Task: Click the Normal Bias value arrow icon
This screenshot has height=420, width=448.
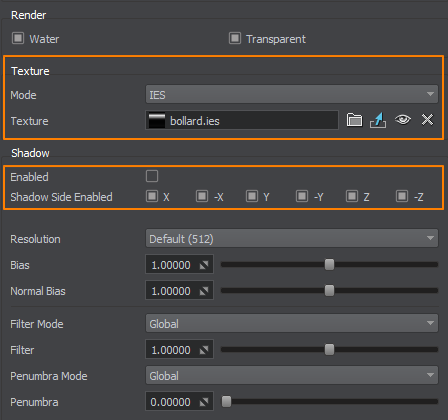Action: 204,291
